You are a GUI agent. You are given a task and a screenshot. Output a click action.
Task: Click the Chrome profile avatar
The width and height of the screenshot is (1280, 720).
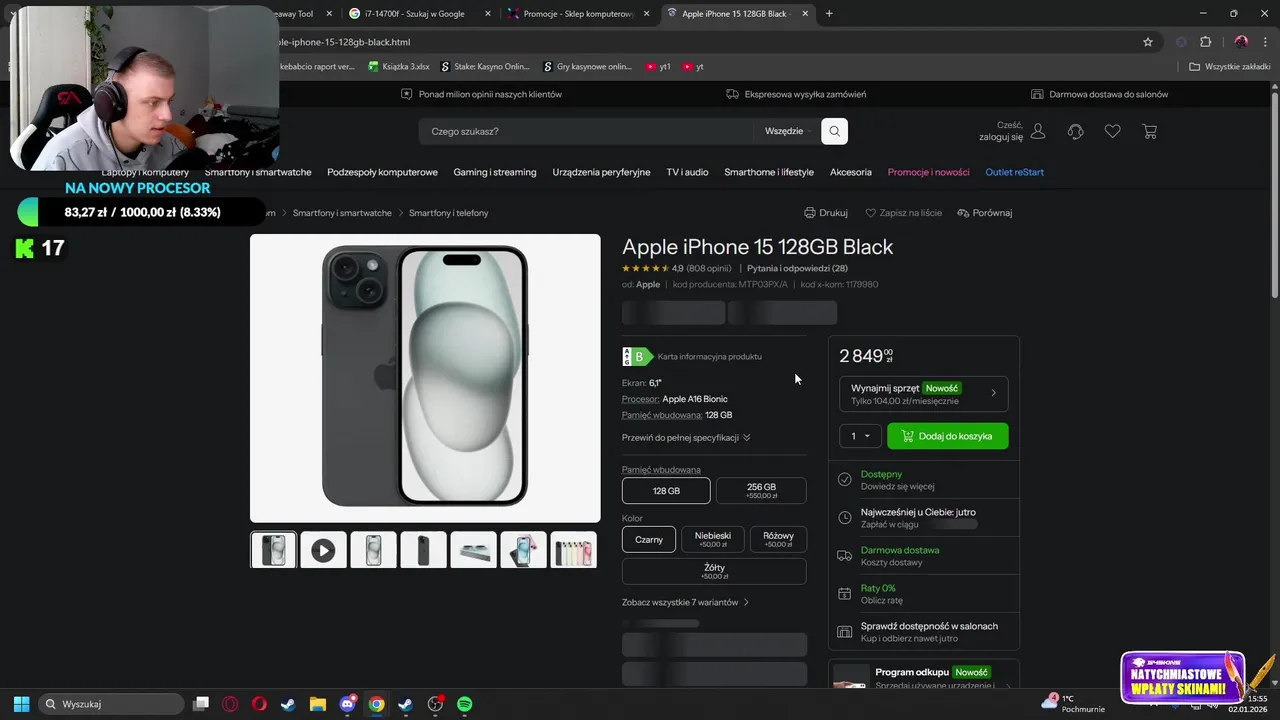tap(1241, 42)
